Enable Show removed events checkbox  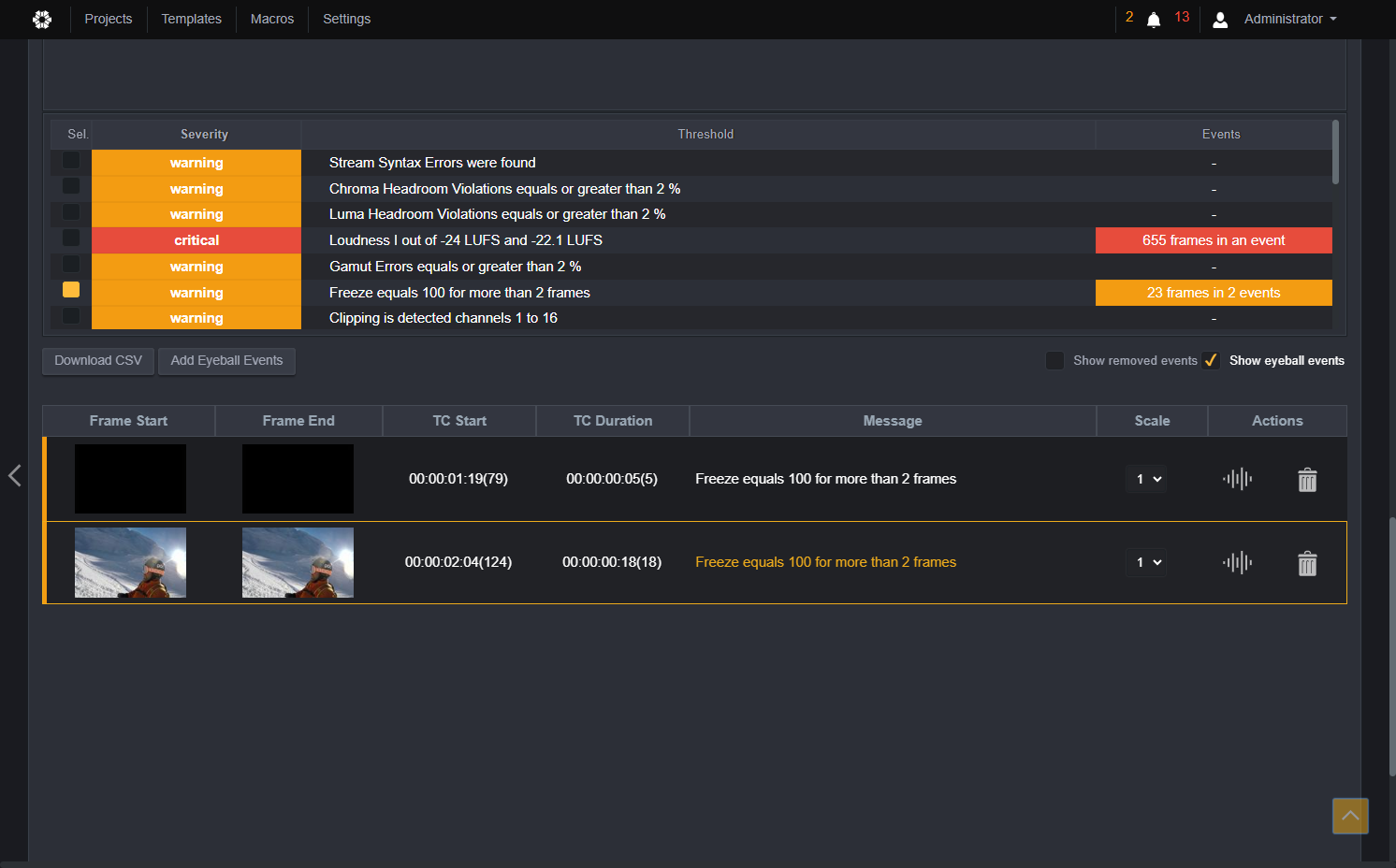1054,360
